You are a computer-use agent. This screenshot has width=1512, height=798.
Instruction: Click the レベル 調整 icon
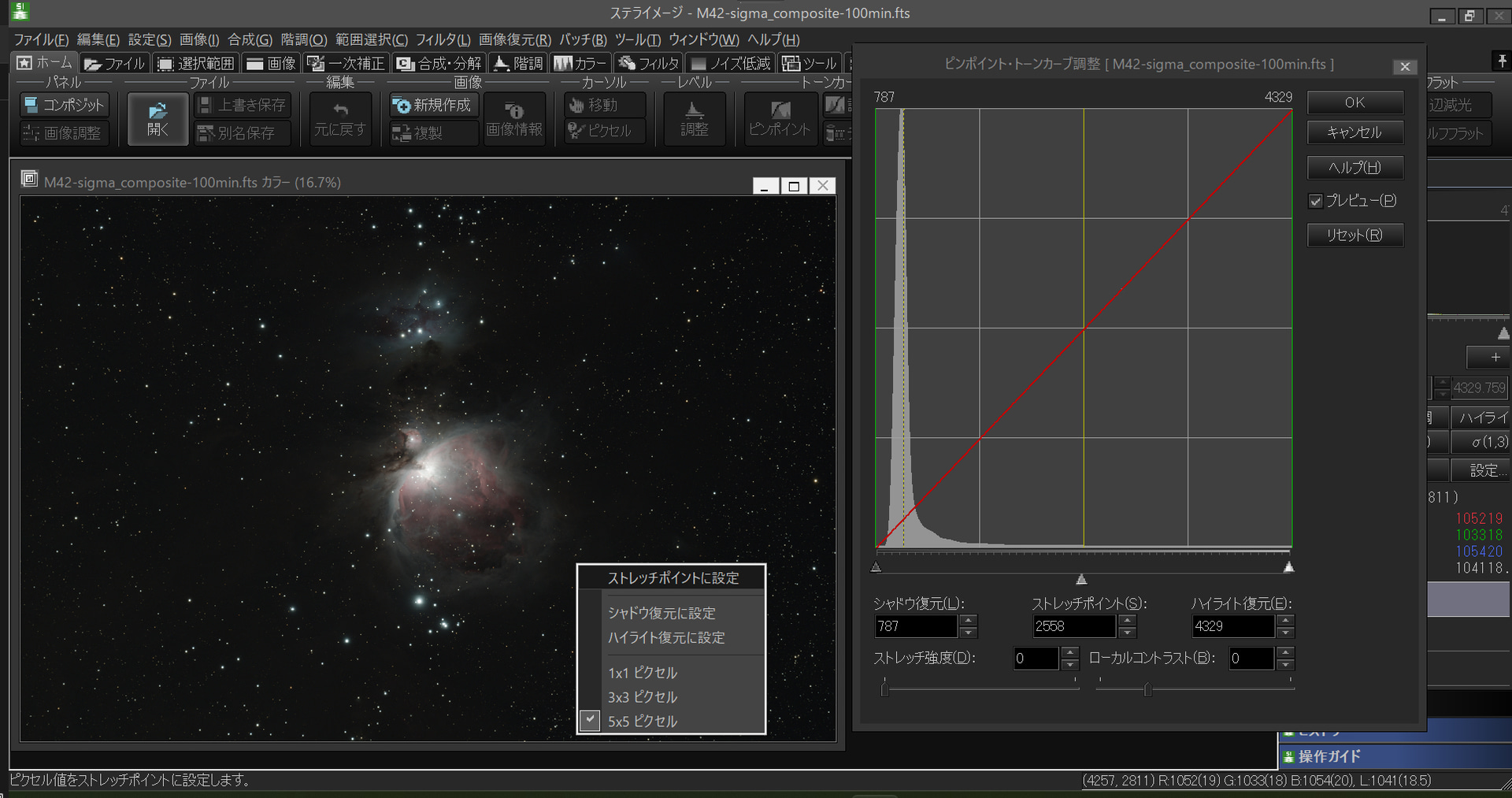(694, 118)
